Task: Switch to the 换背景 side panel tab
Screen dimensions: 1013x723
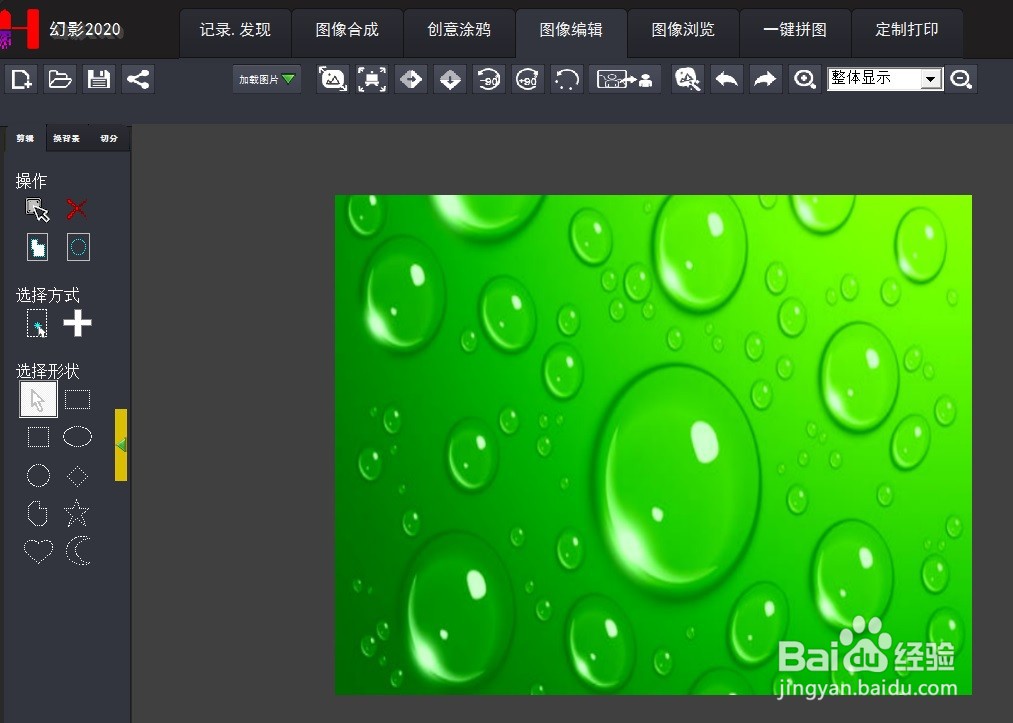Action: point(67,138)
